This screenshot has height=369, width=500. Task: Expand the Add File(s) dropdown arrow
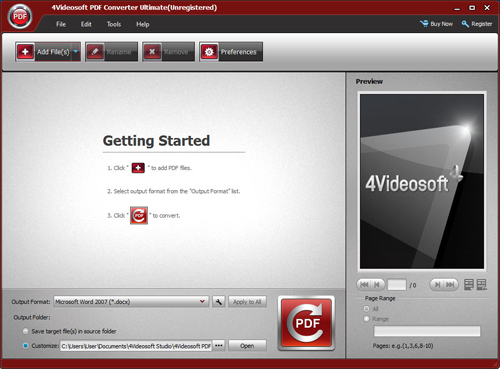tap(76, 52)
